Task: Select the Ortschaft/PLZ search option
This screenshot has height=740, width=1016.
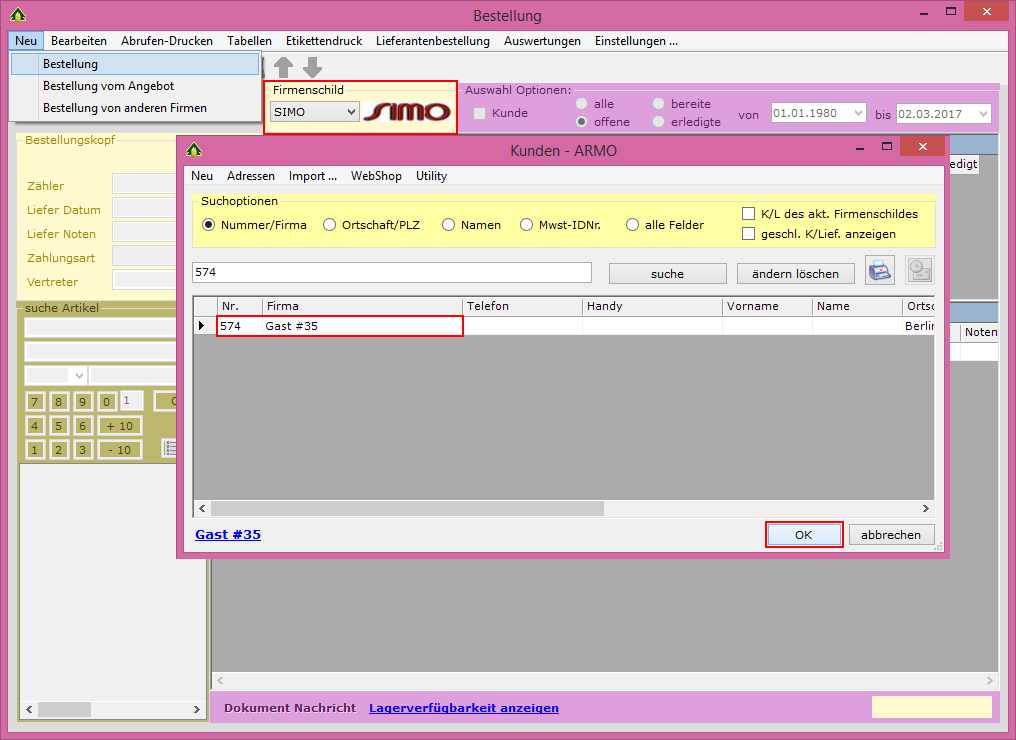Action: pyautogui.click(x=330, y=225)
